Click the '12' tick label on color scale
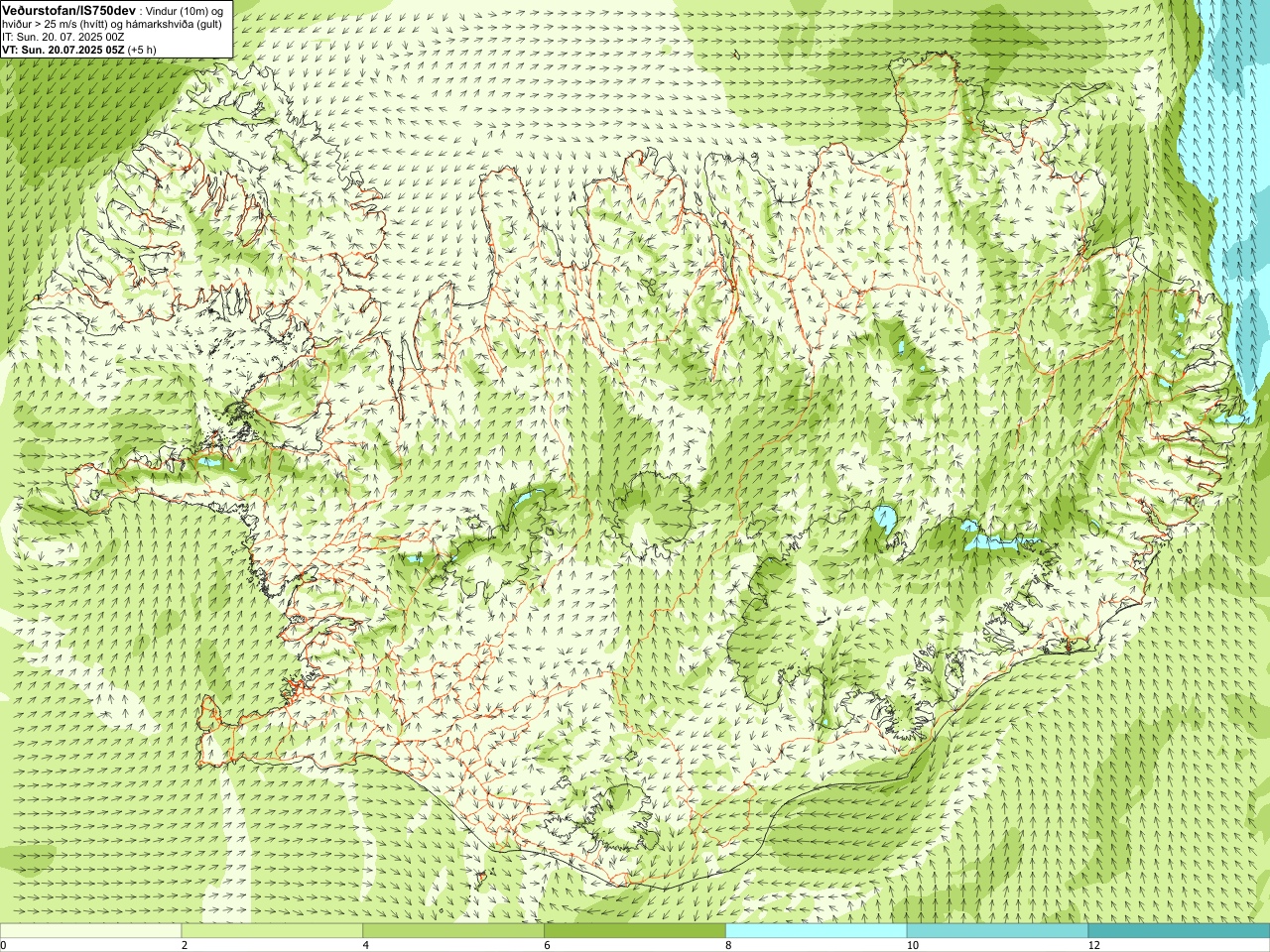 (1093, 945)
